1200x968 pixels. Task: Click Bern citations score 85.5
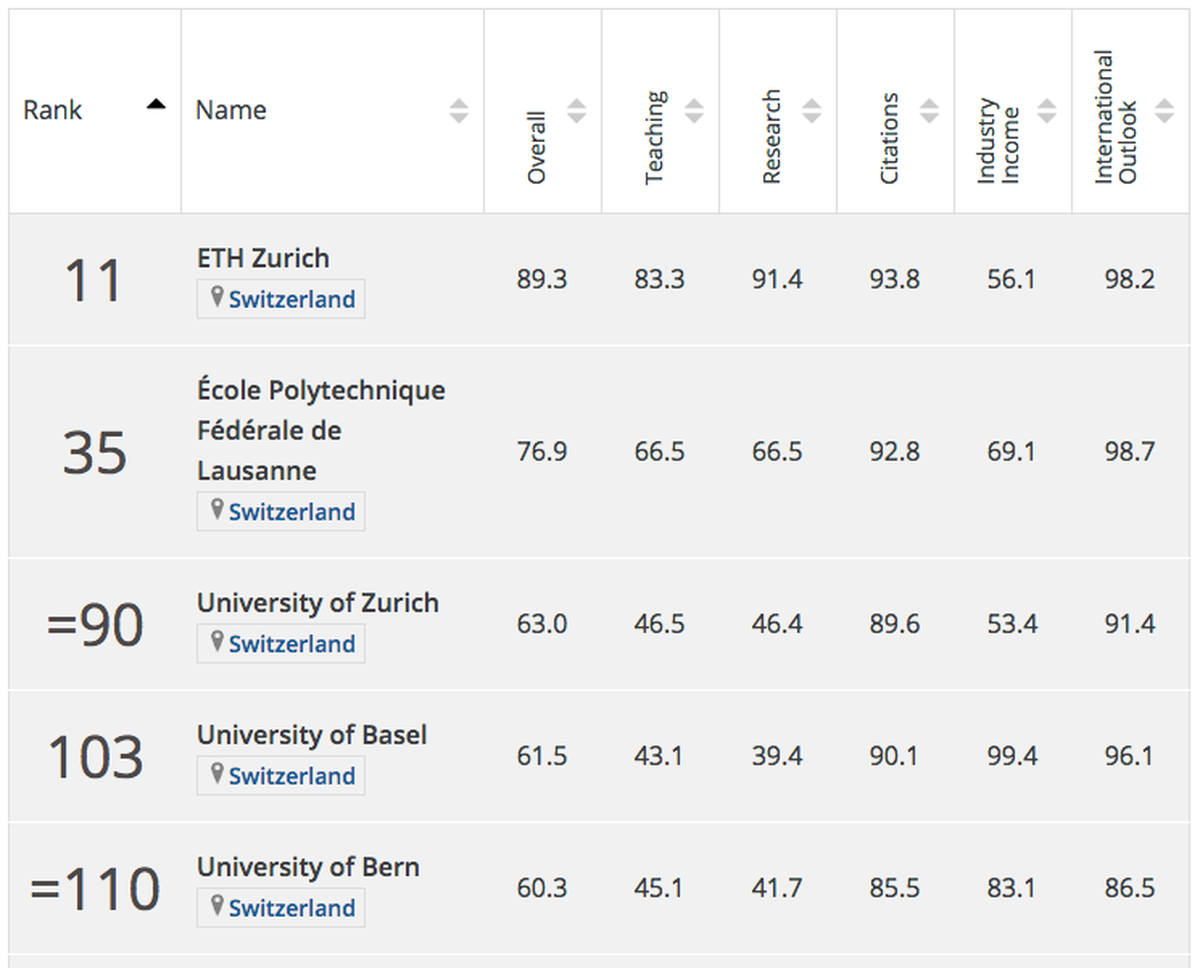tap(895, 889)
